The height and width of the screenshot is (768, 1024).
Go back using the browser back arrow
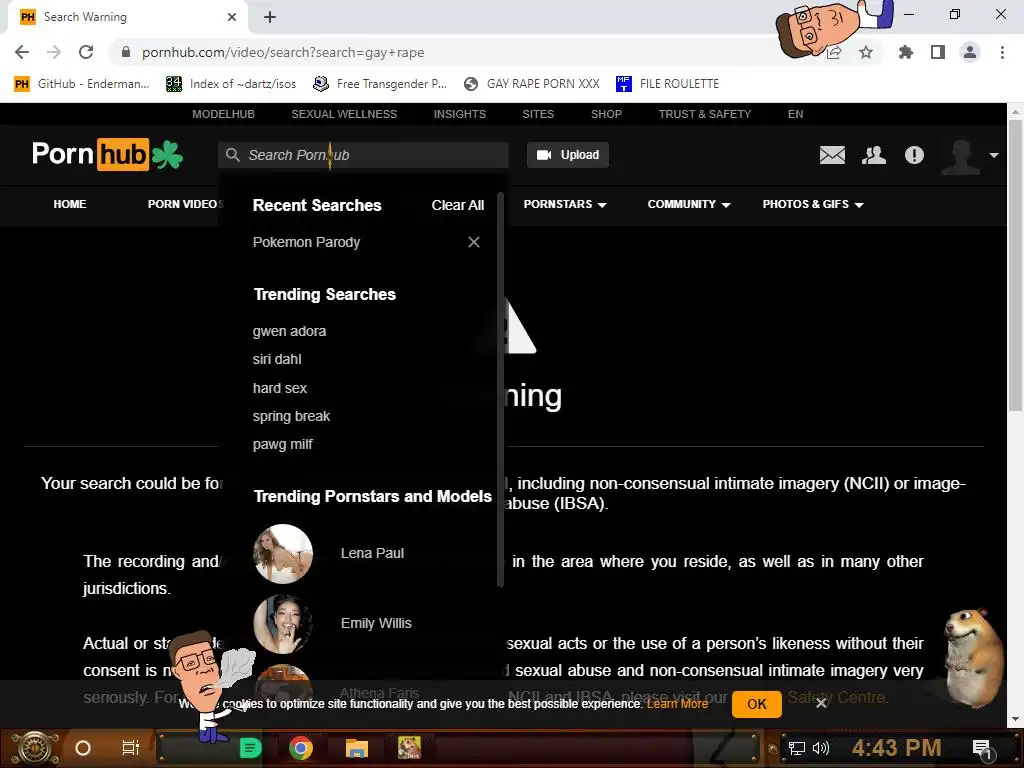click(x=22, y=52)
